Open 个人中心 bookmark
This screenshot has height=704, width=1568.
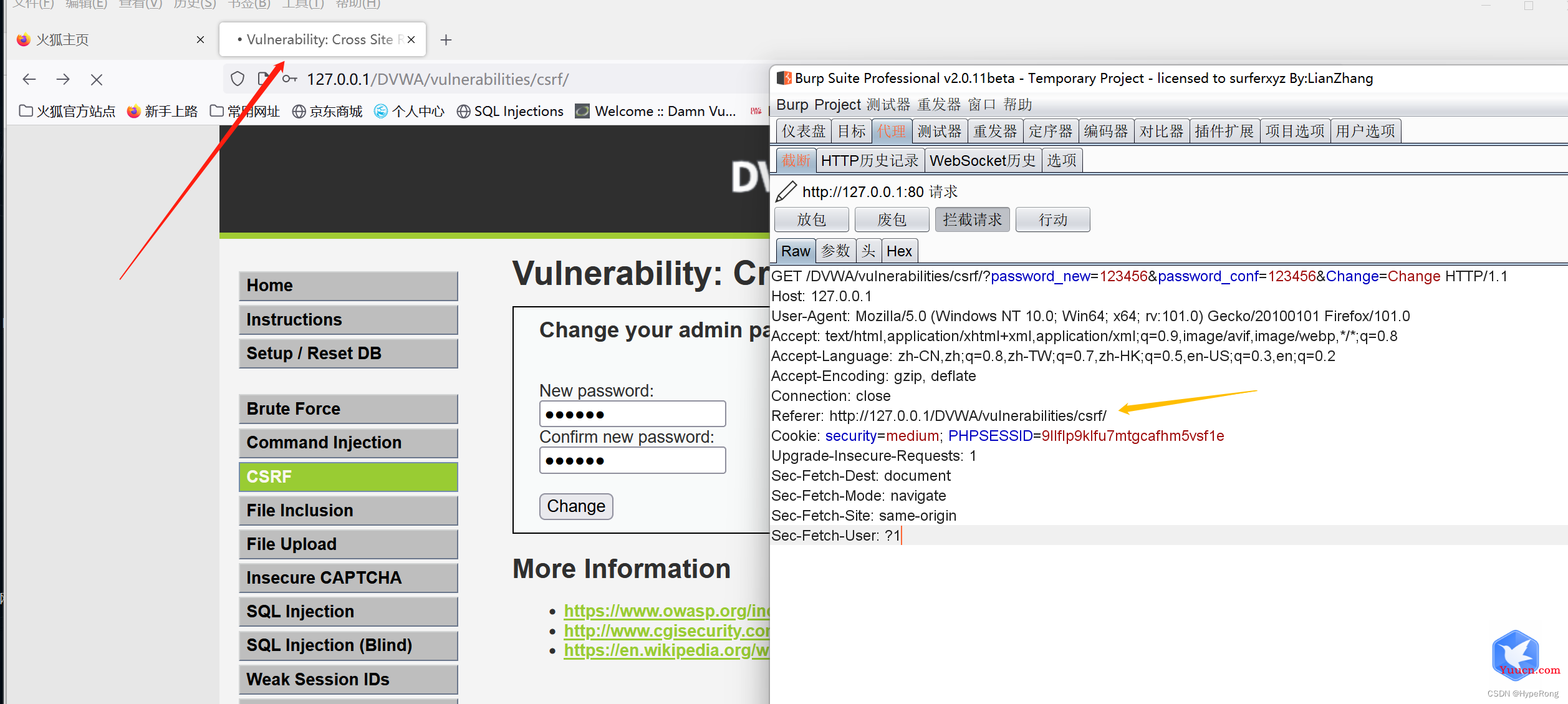click(409, 111)
